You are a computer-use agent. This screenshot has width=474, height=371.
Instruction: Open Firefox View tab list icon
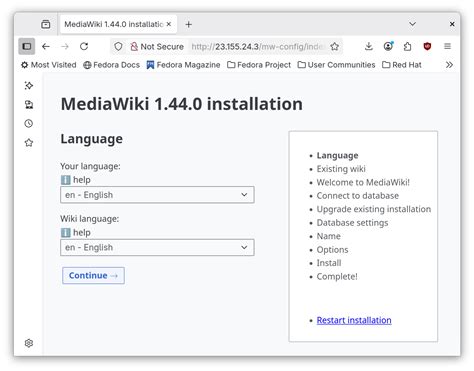[x=46, y=24]
